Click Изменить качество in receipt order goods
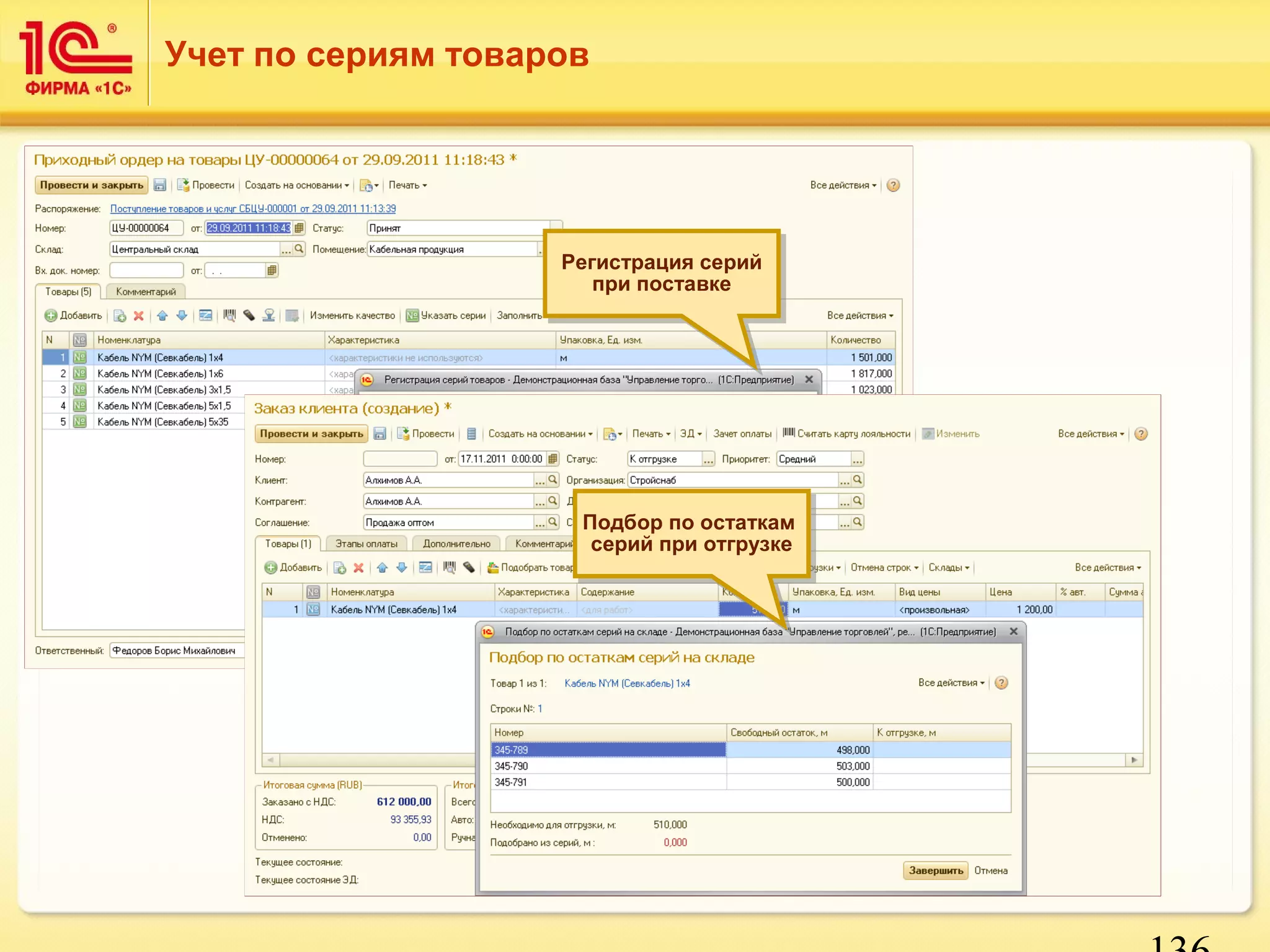This screenshot has height=952, width=1270. tap(352, 315)
